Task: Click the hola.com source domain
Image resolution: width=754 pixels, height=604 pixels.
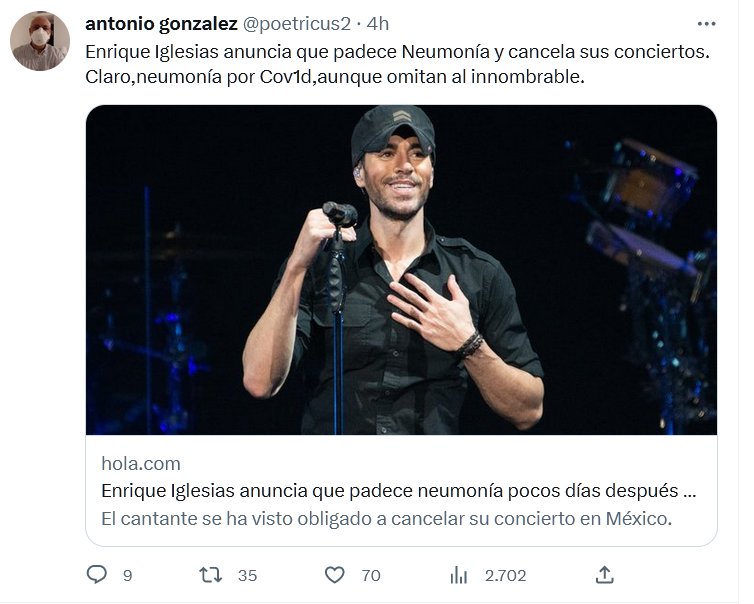Action: tap(141, 464)
